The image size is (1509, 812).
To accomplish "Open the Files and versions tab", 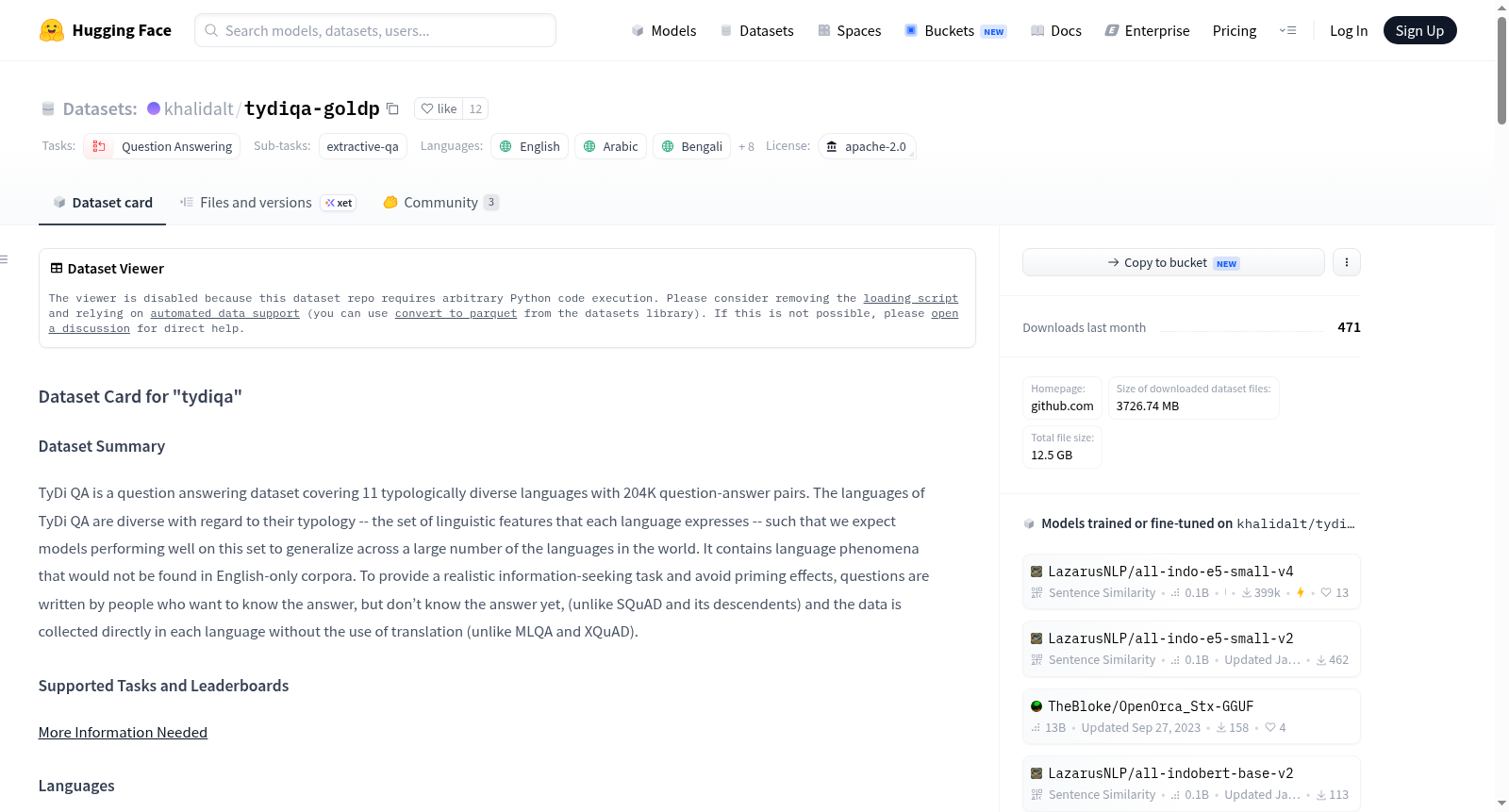I will (267, 203).
